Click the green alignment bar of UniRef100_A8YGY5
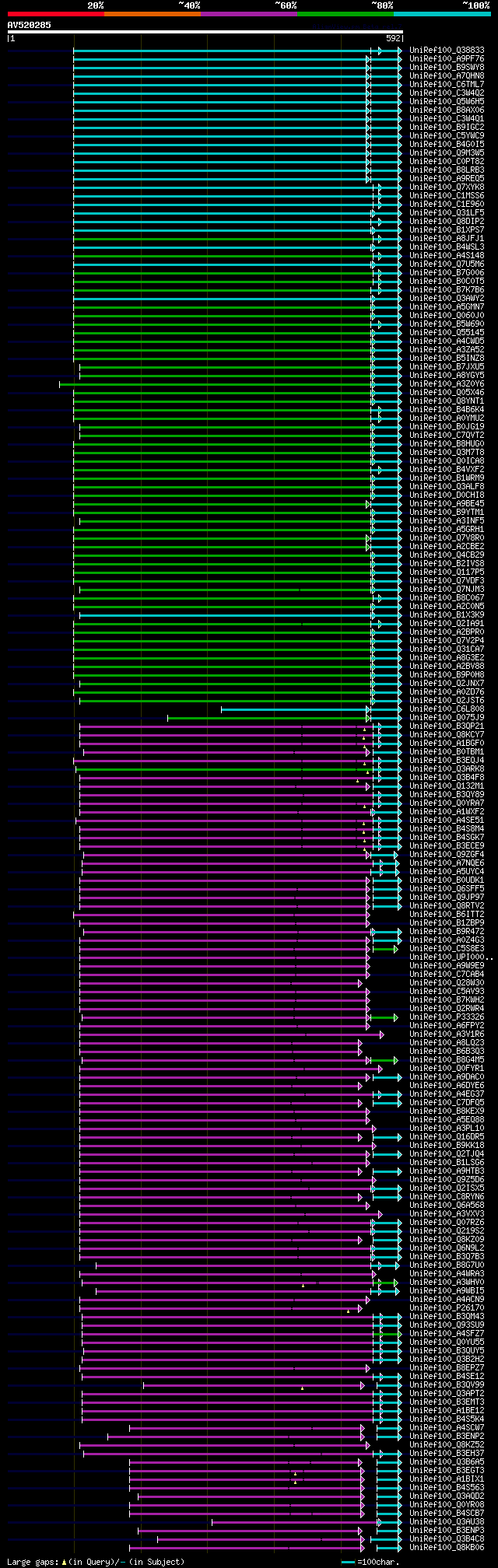This screenshot has height=1568, width=498. 226,376
